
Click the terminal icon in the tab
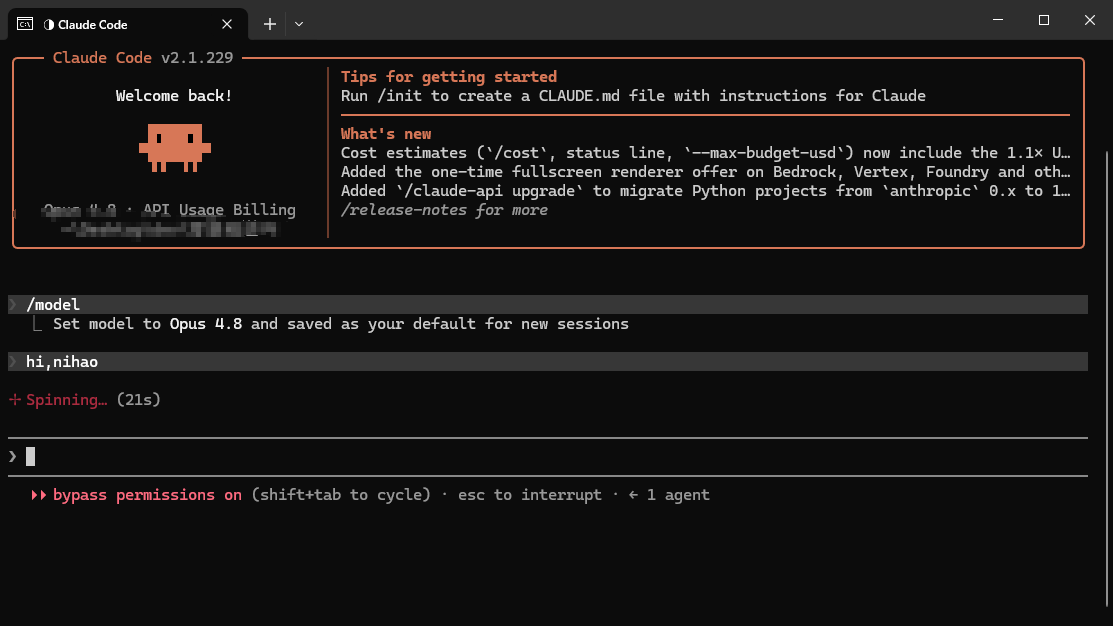click(25, 24)
